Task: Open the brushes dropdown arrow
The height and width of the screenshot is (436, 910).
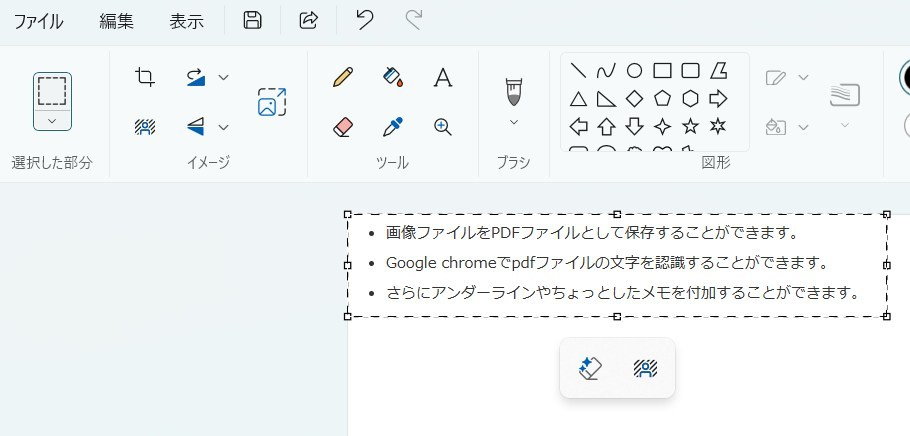Action: click(514, 122)
